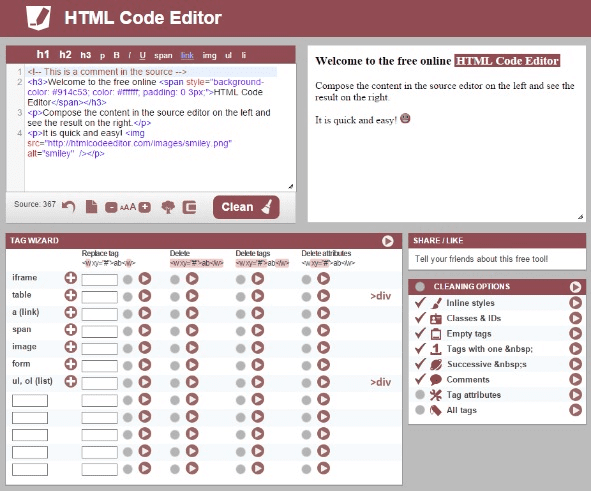Run Tag attributes cleaning play button

click(575, 395)
